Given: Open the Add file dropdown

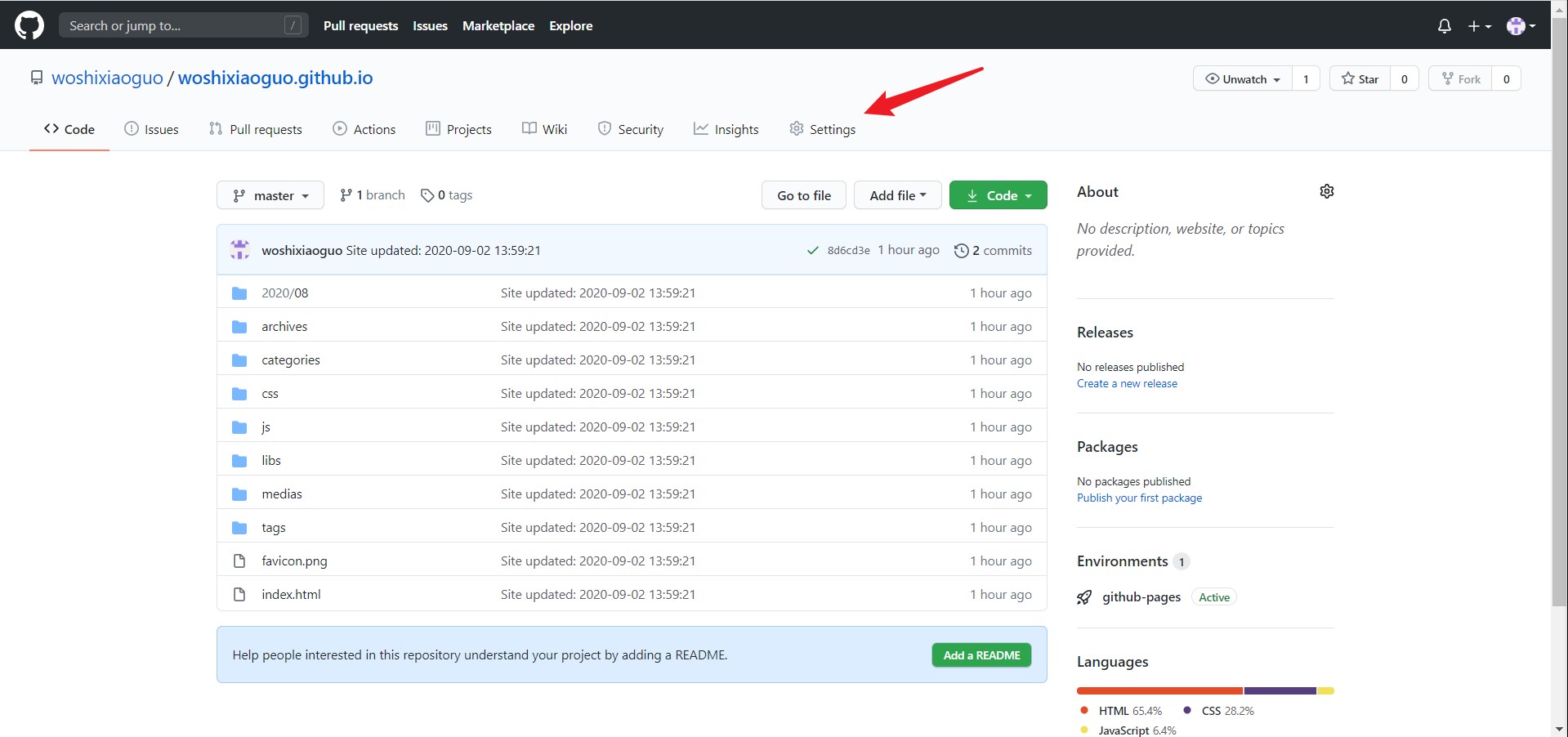Looking at the screenshot, I should click(898, 195).
